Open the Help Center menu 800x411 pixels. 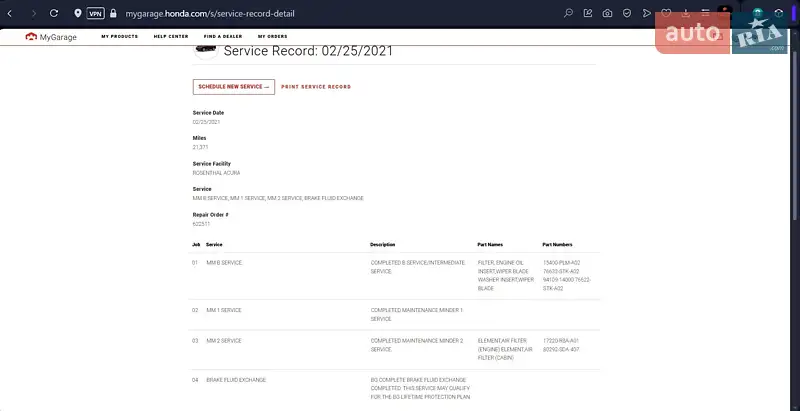click(x=171, y=36)
